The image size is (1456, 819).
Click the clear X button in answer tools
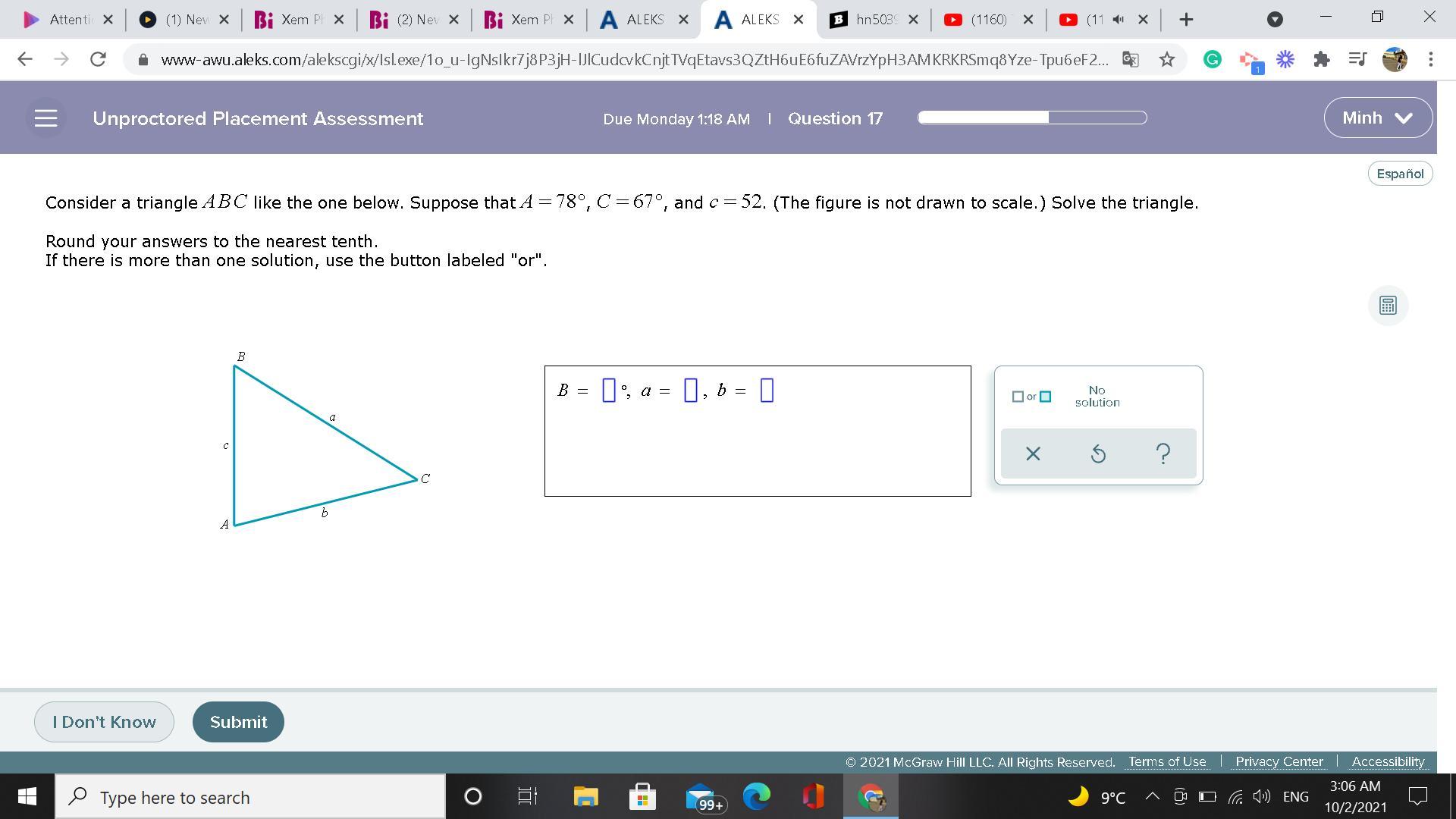point(1032,453)
